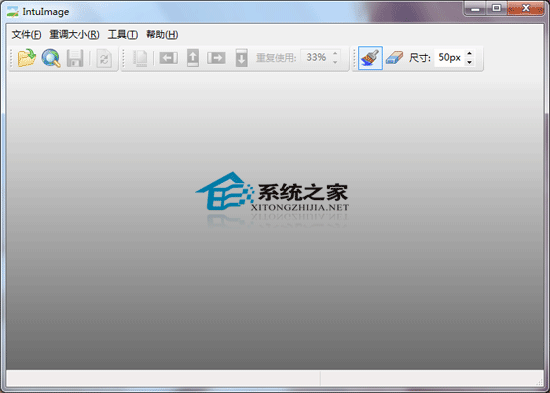Open the 文件(F) menu

[26, 34]
